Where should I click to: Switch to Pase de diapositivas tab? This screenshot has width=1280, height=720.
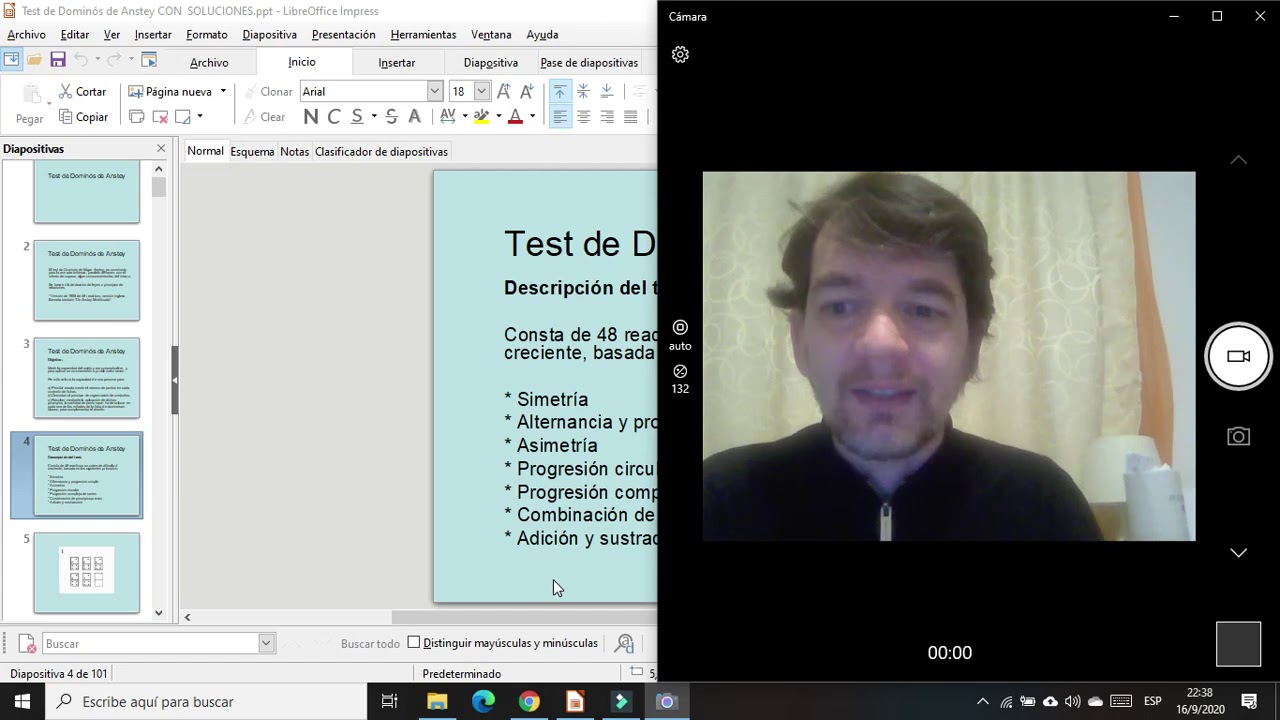(589, 62)
